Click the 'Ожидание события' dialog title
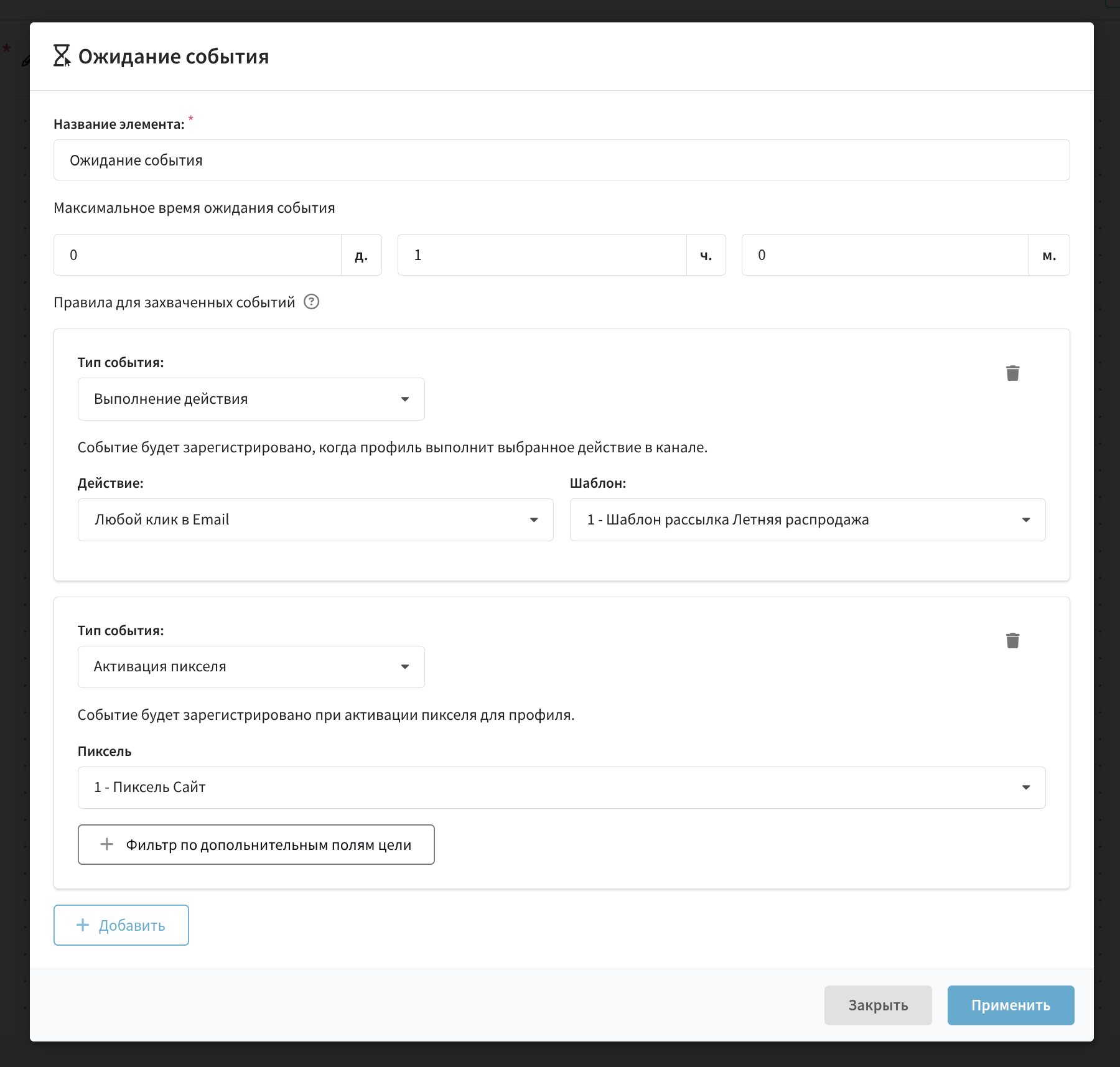This screenshot has height=1067, width=1120. pyautogui.click(x=174, y=57)
